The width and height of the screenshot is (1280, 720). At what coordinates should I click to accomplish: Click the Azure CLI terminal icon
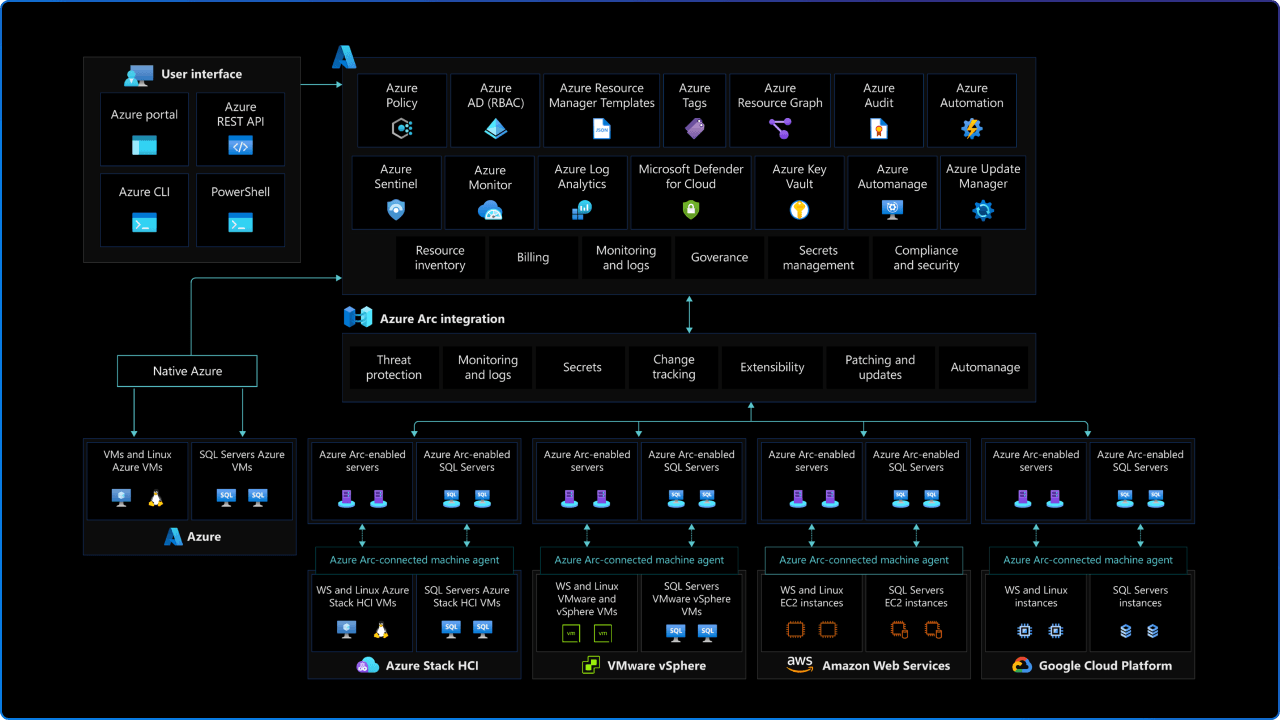coord(145,223)
